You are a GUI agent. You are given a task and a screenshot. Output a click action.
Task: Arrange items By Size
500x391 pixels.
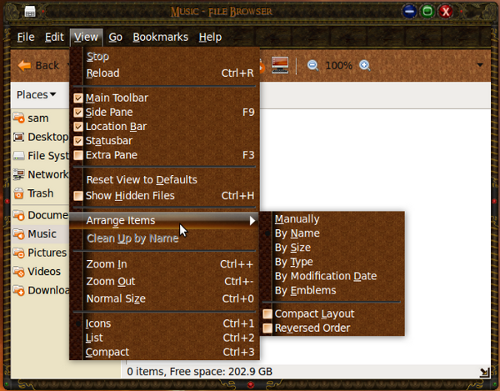(332, 248)
